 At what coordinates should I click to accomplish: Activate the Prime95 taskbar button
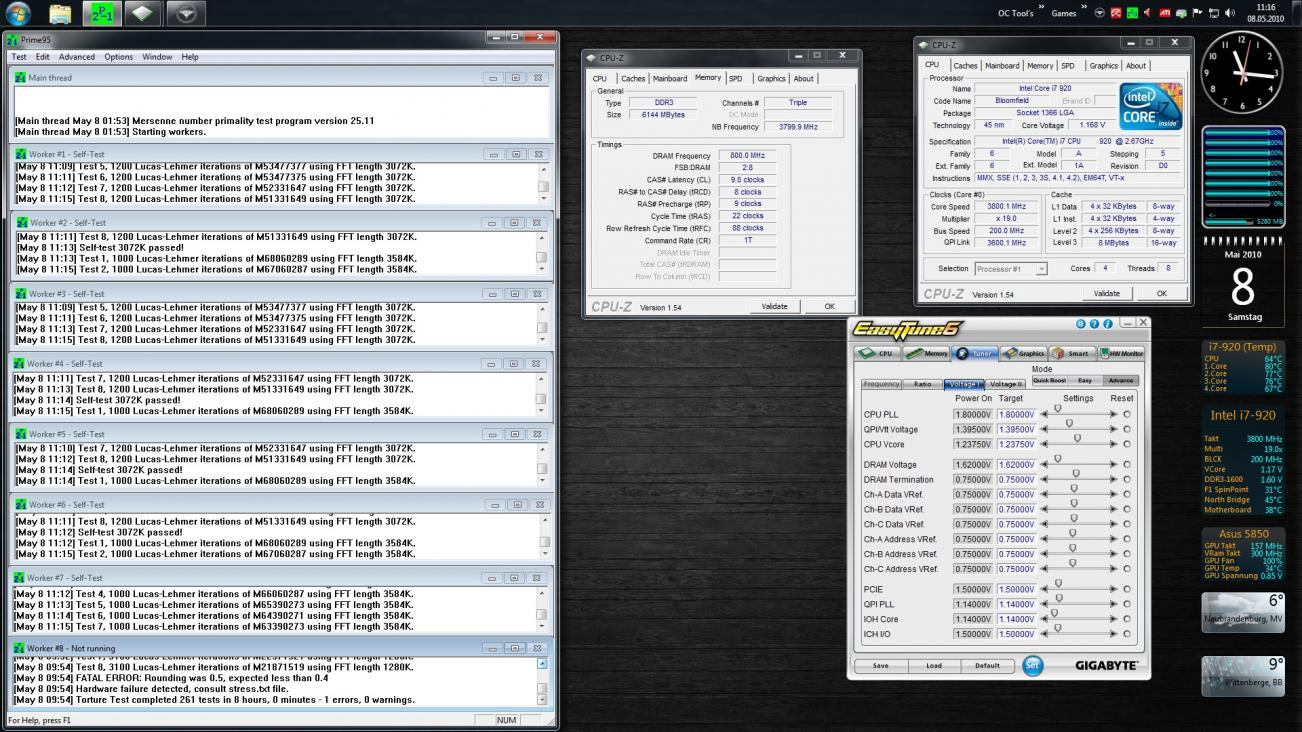pos(101,13)
